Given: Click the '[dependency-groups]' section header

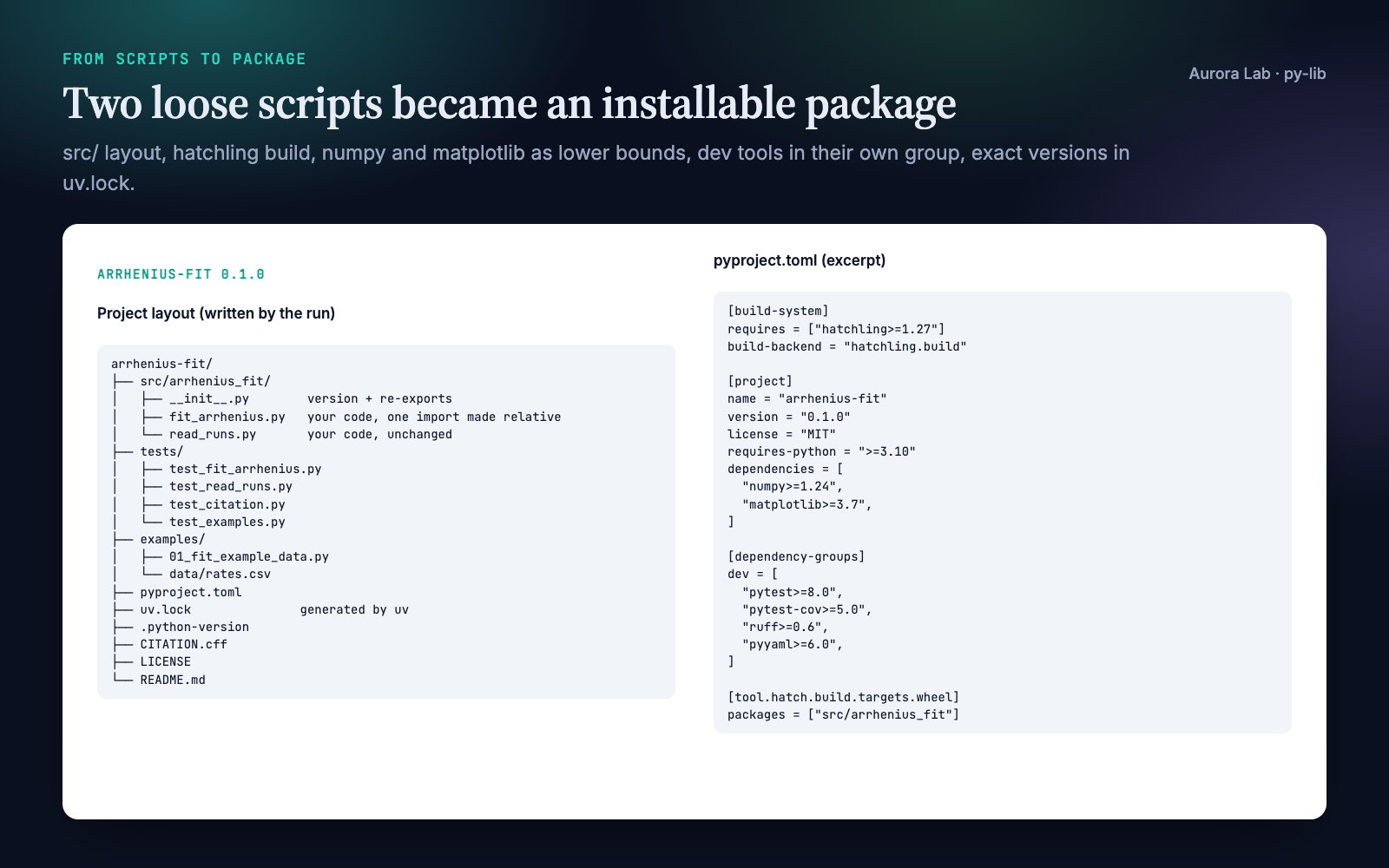Looking at the screenshot, I should coord(796,556).
